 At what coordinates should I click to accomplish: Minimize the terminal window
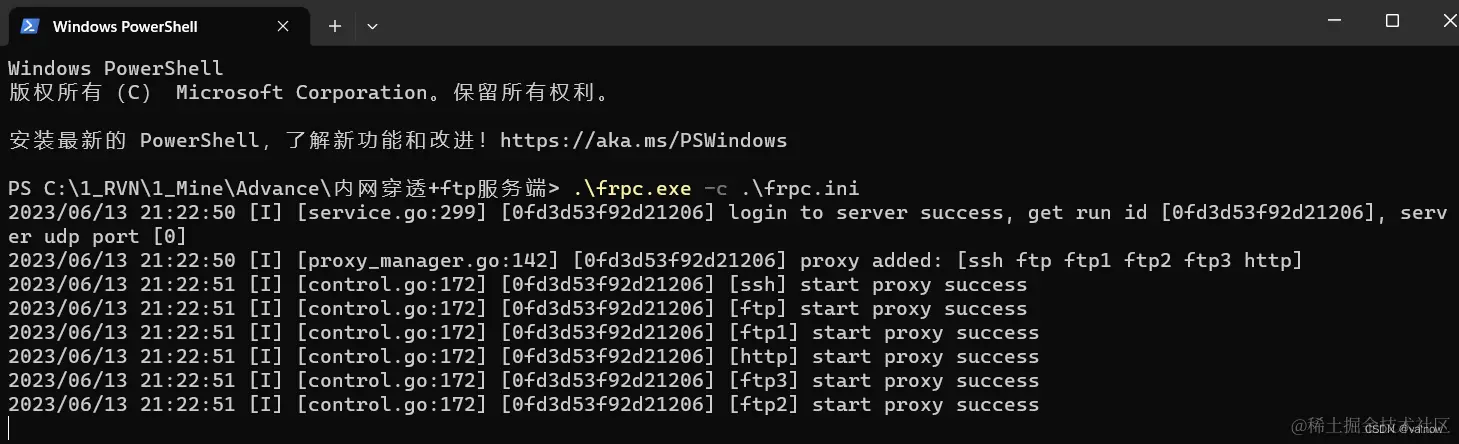(1335, 21)
